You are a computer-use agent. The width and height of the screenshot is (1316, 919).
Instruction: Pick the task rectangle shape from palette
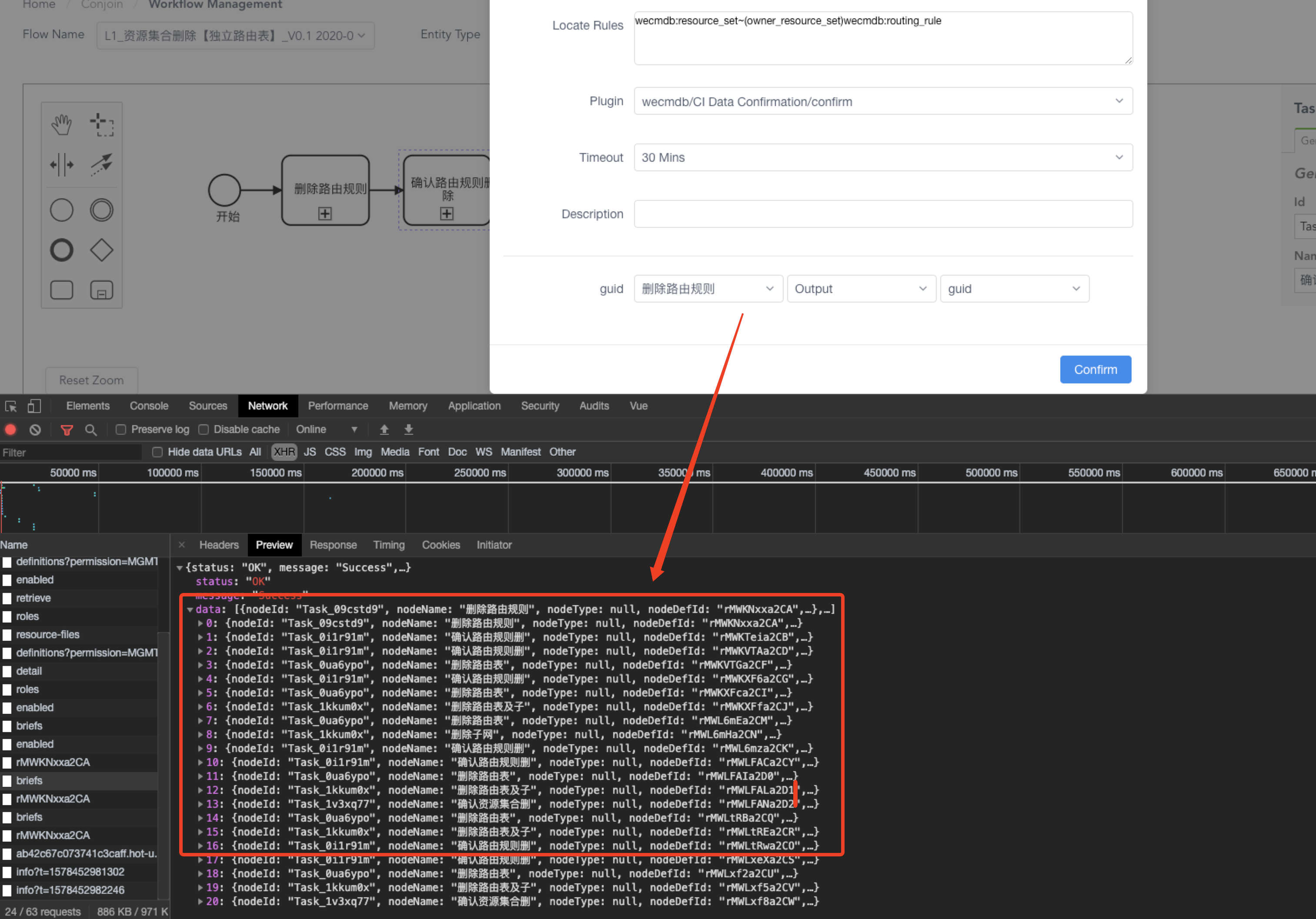61,290
